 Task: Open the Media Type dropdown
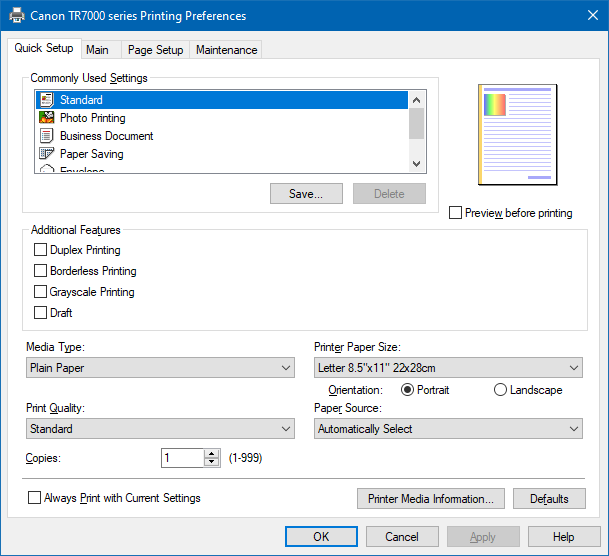pos(160,368)
